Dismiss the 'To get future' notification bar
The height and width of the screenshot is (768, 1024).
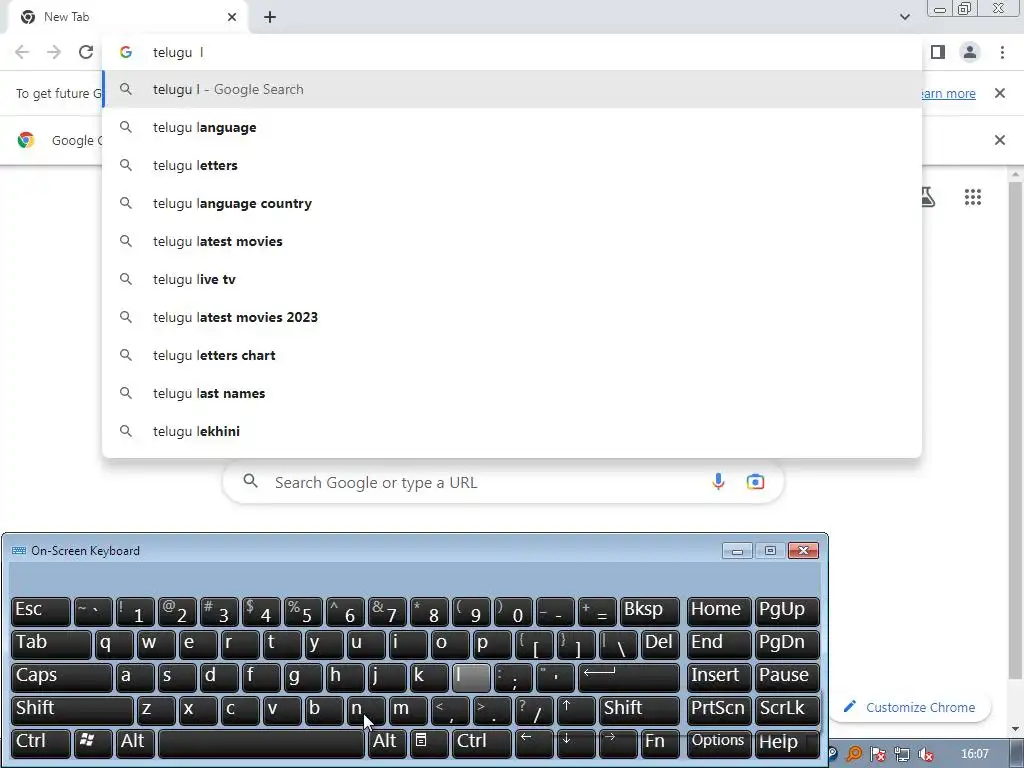(999, 93)
